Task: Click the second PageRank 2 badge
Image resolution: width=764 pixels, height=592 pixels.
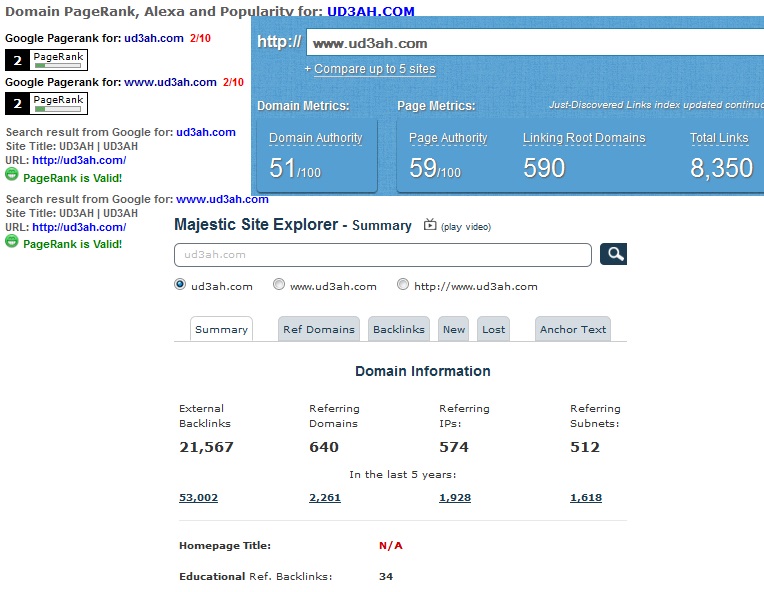Action: pyautogui.click(x=46, y=103)
